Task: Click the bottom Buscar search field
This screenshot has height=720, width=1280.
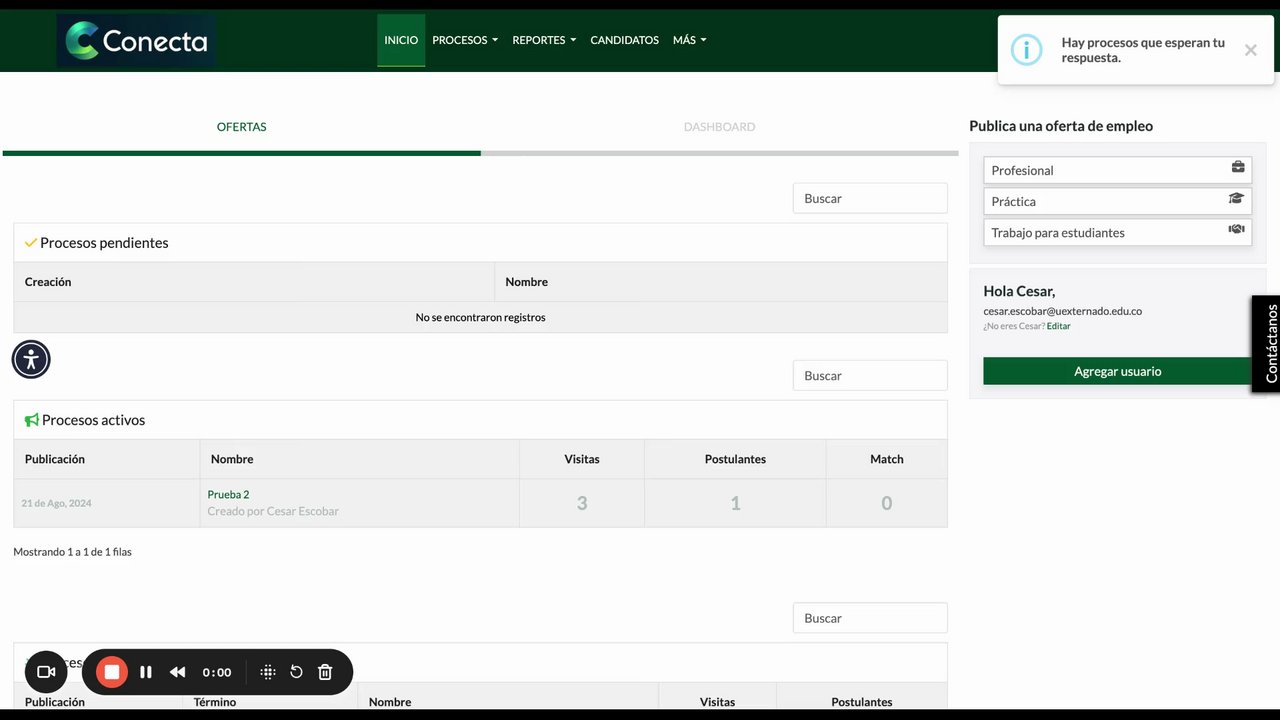Action: 870,618
